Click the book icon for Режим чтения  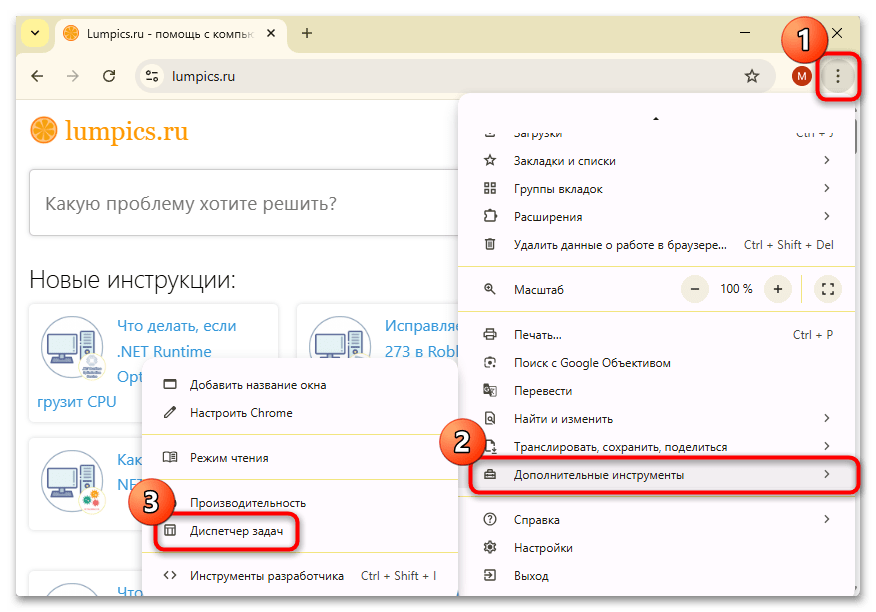170,457
